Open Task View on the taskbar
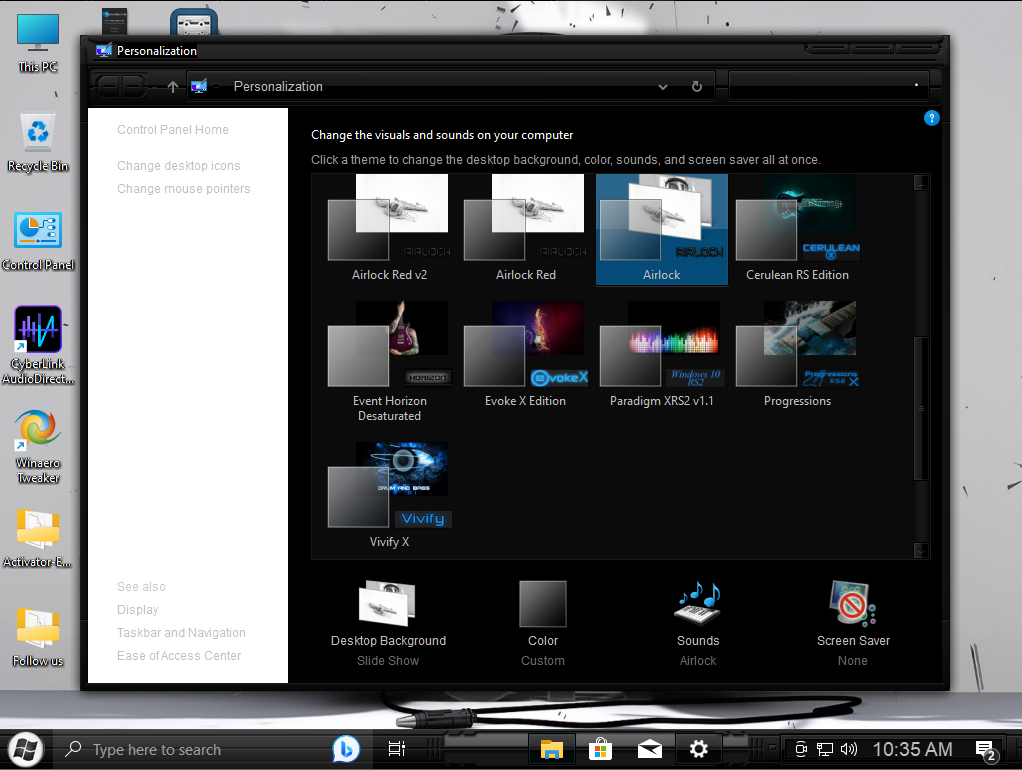The height and width of the screenshot is (770, 1022). 396,749
